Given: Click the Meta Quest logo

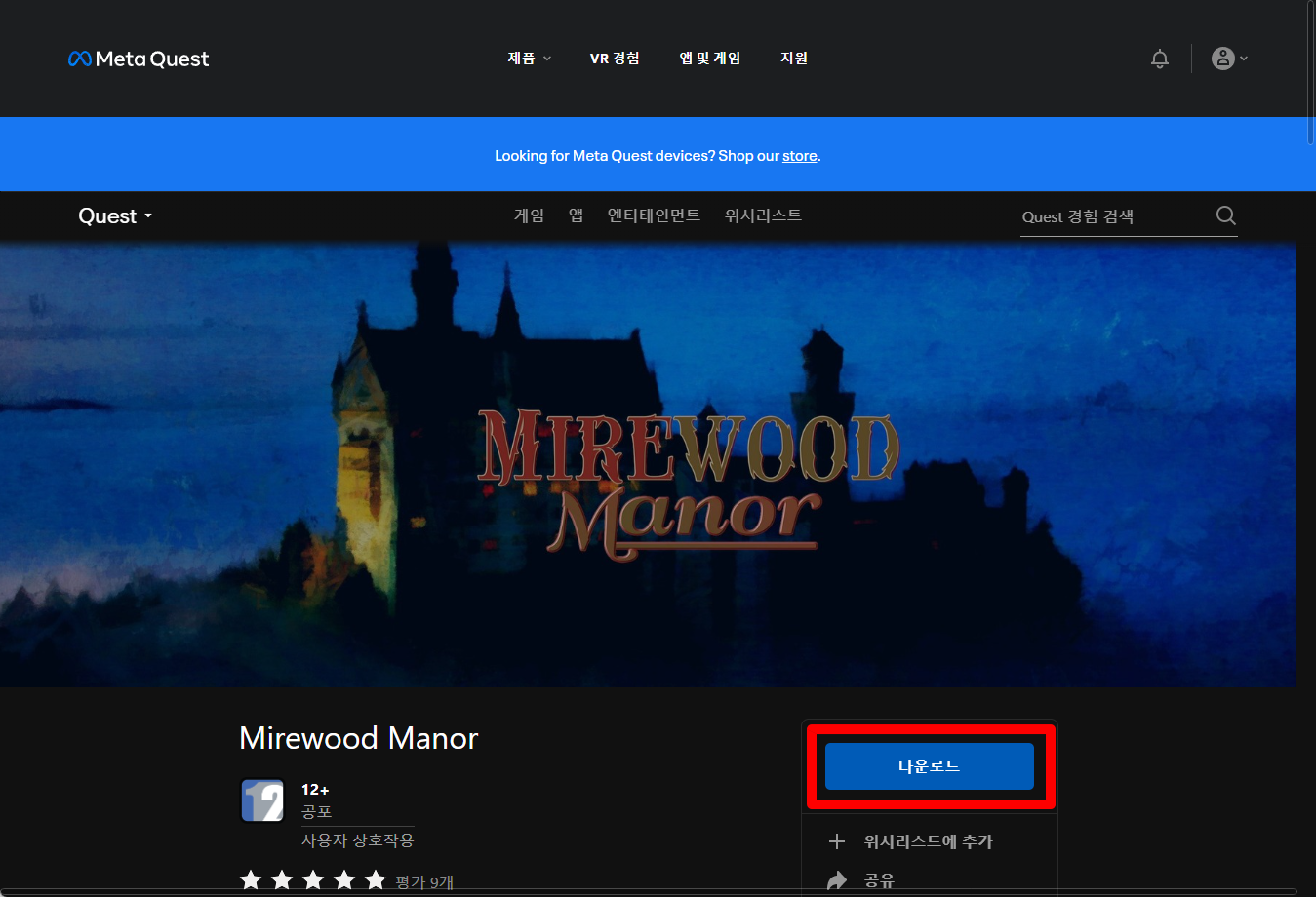Looking at the screenshot, I should [139, 58].
